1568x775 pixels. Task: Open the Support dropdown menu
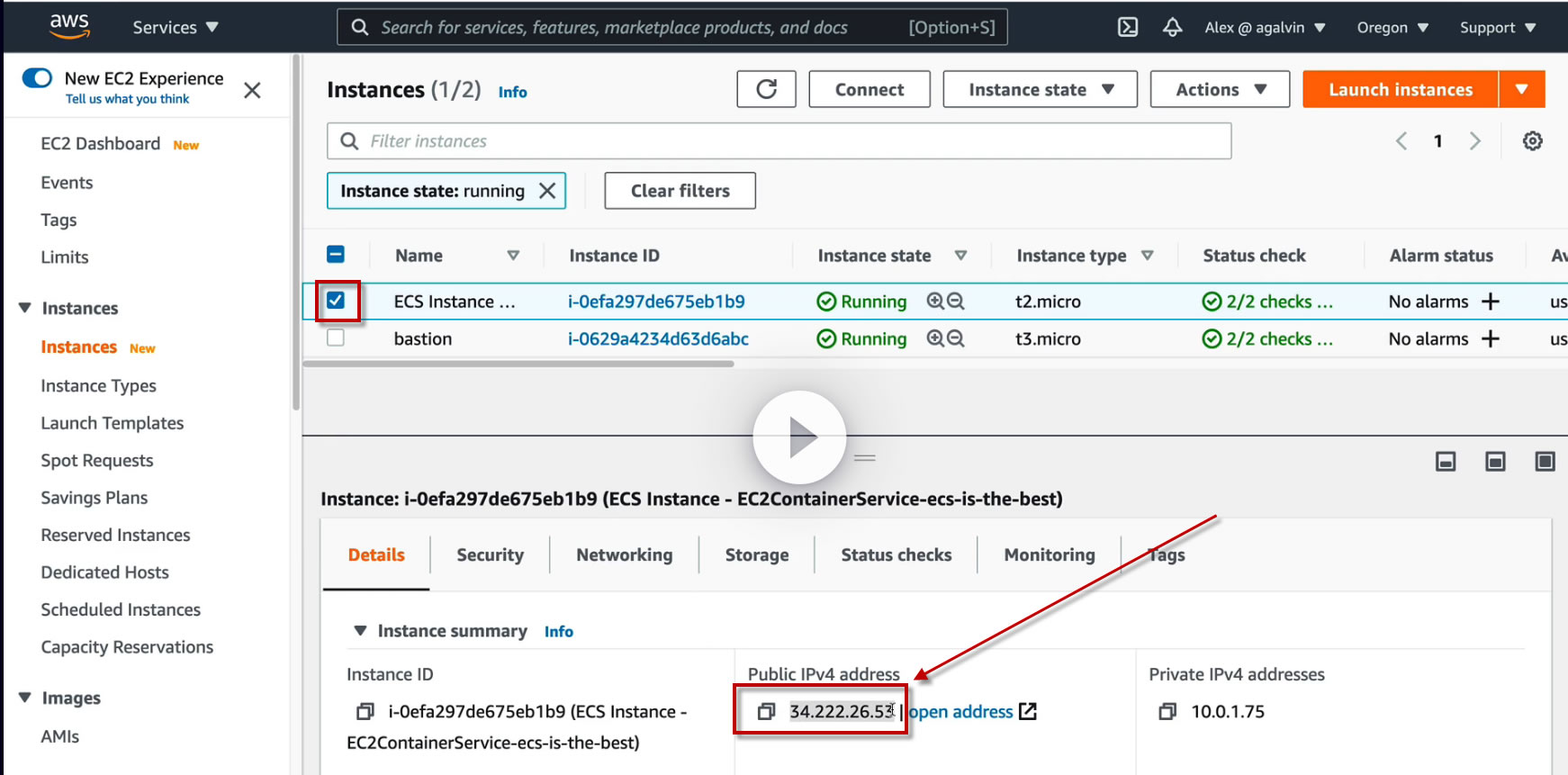pyautogui.click(x=1498, y=27)
